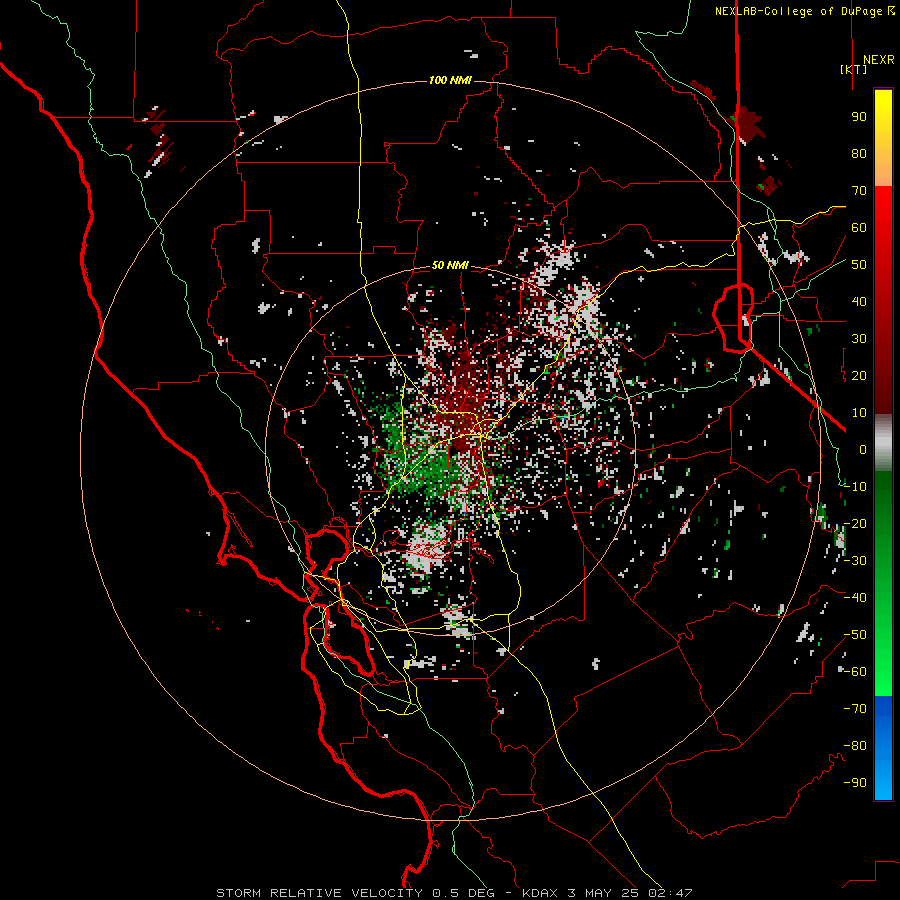Click the 10 value on the velocity scale
This screenshot has width=900, height=900.
pos(859,413)
